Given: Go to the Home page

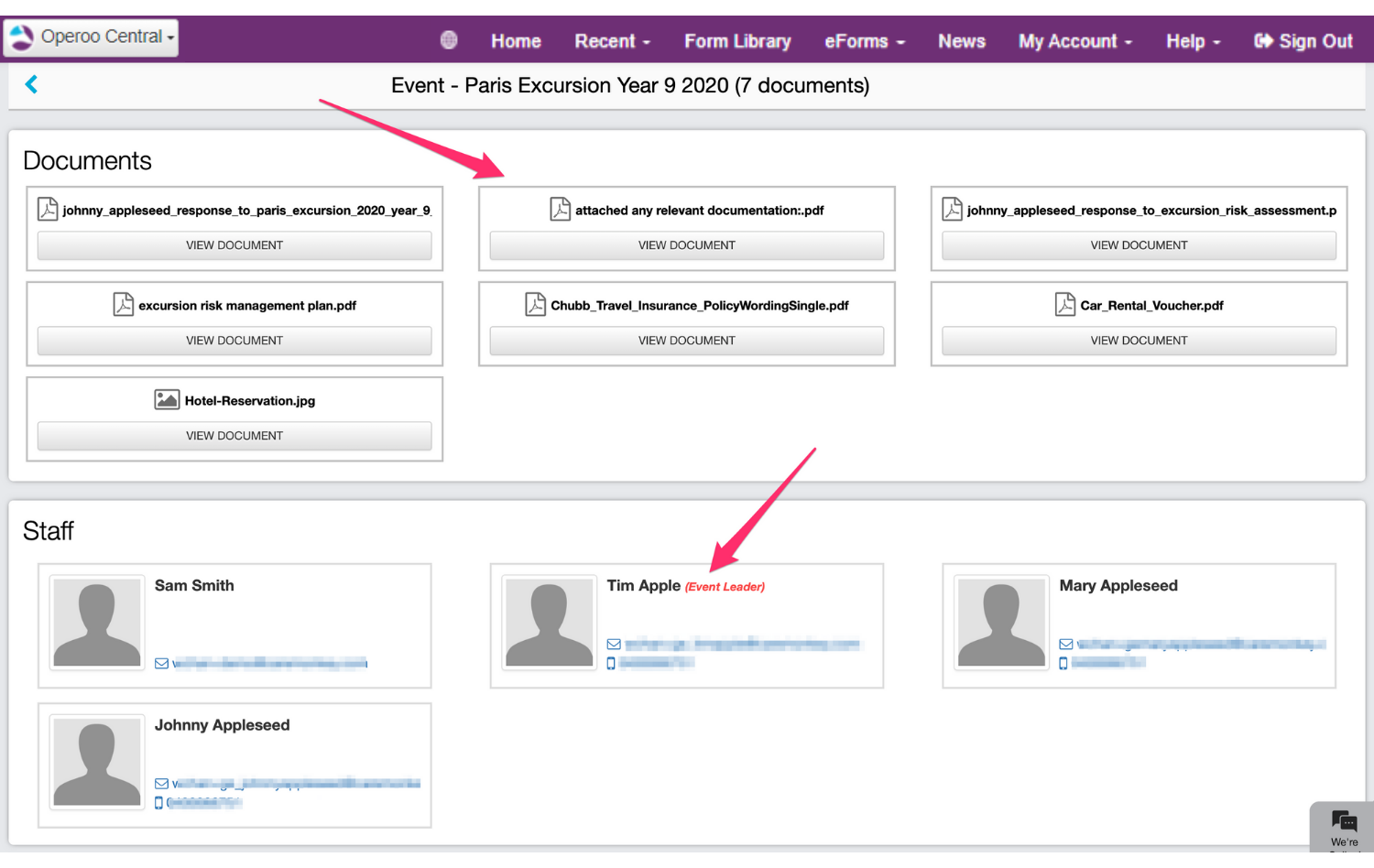Looking at the screenshot, I should point(516,41).
